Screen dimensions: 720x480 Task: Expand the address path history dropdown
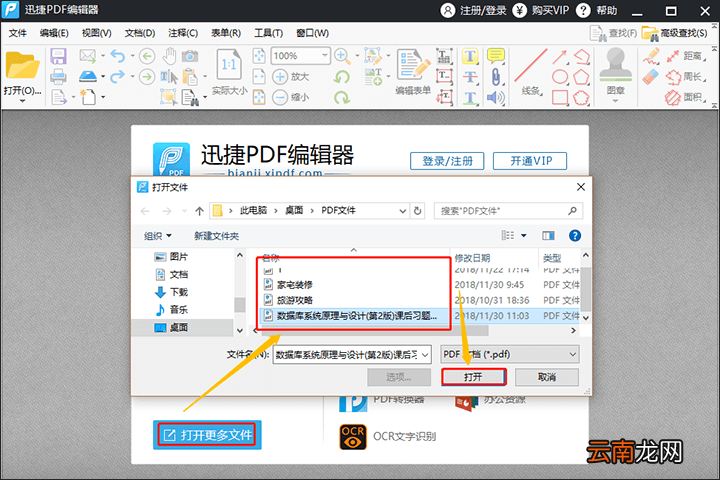pos(403,211)
